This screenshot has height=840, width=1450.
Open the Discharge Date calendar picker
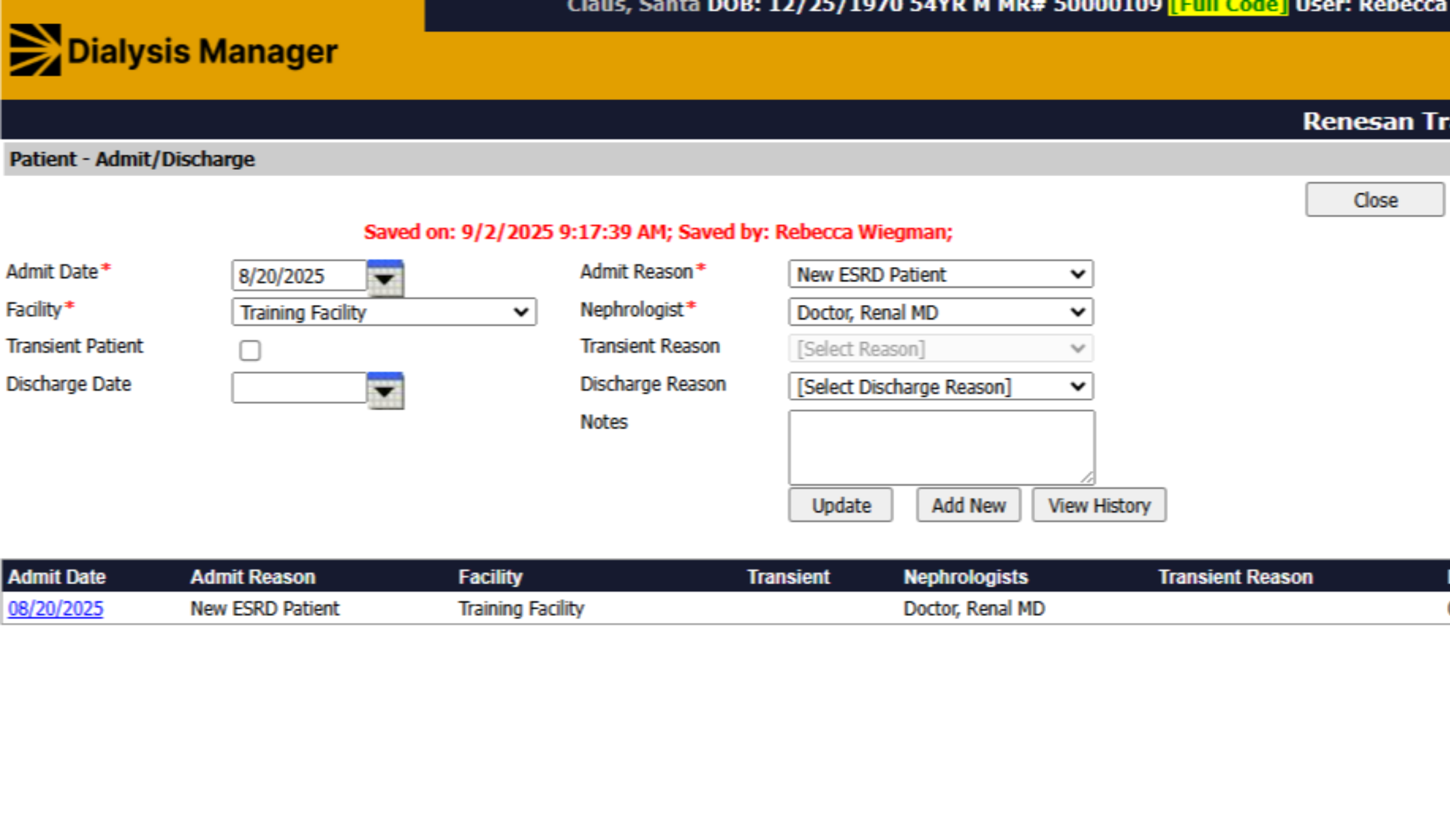coord(385,390)
